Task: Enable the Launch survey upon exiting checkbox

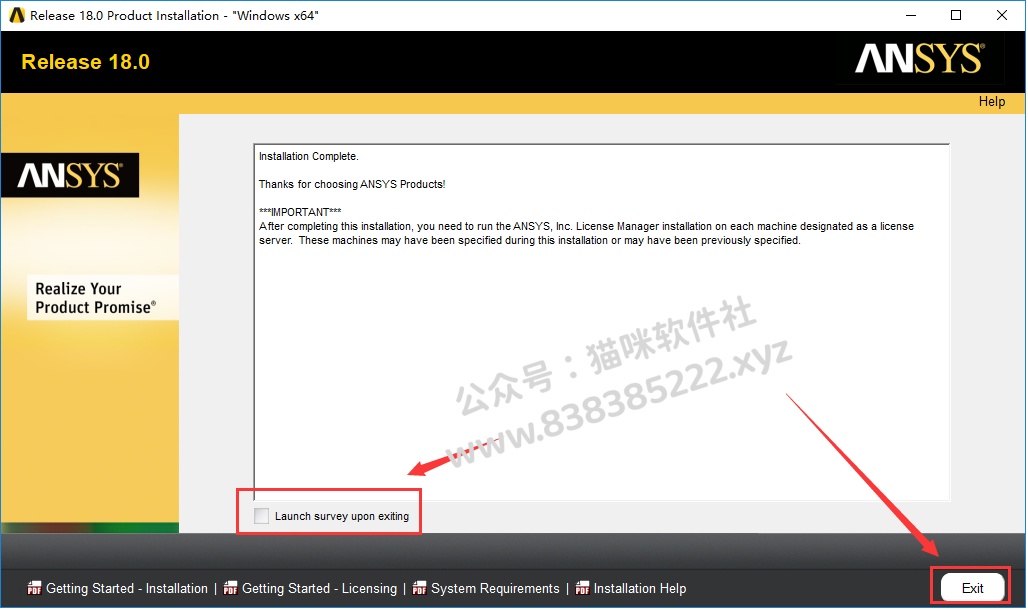Action: tap(262, 516)
